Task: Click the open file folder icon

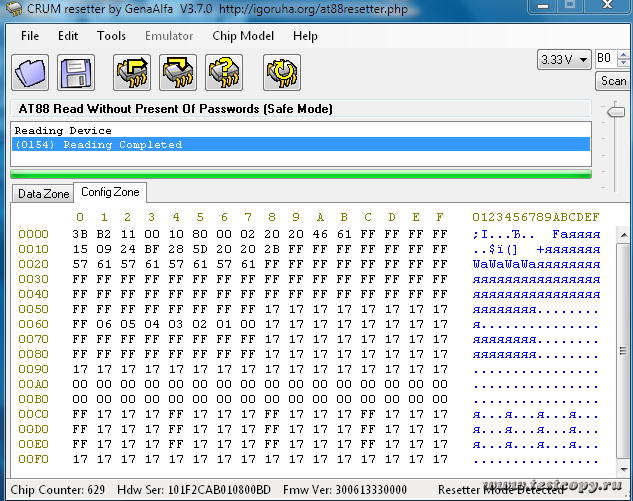Action: click(31, 73)
